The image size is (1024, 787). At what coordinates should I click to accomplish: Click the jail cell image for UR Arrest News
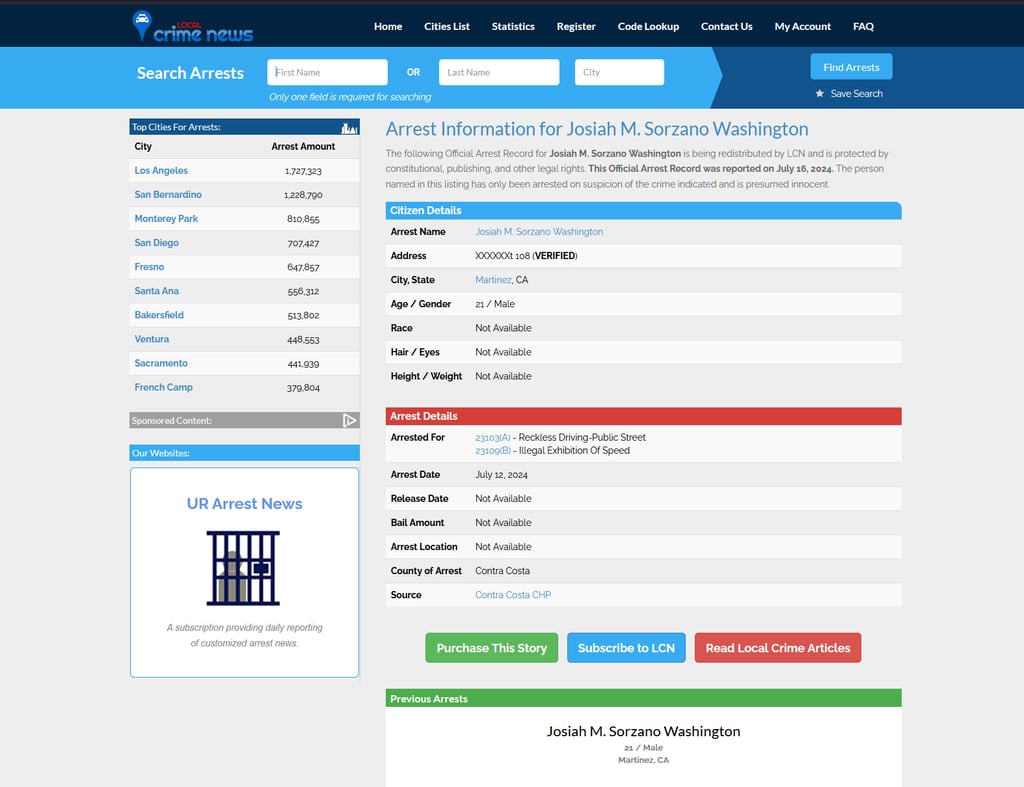click(x=244, y=568)
